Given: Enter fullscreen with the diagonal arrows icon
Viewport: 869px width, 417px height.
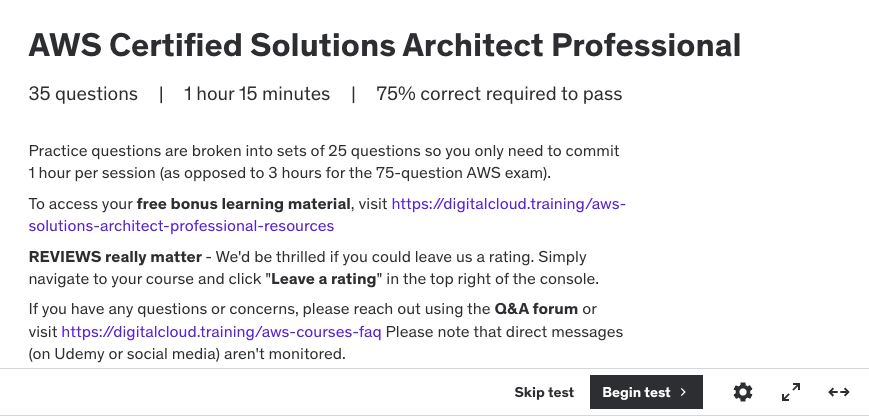Looking at the screenshot, I should (x=791, y=392).
